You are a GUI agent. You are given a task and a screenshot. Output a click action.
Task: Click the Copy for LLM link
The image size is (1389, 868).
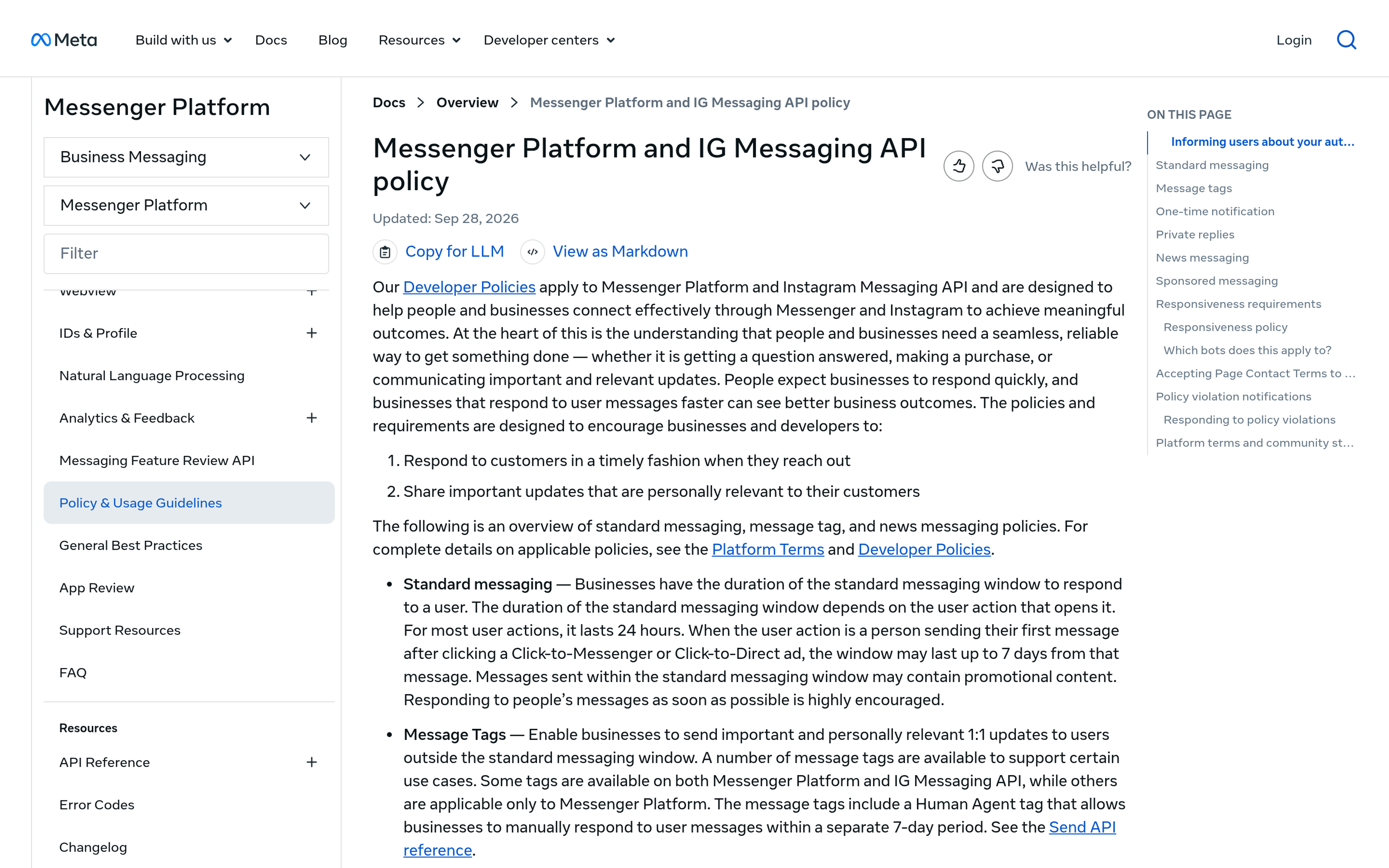pos(455,251)
